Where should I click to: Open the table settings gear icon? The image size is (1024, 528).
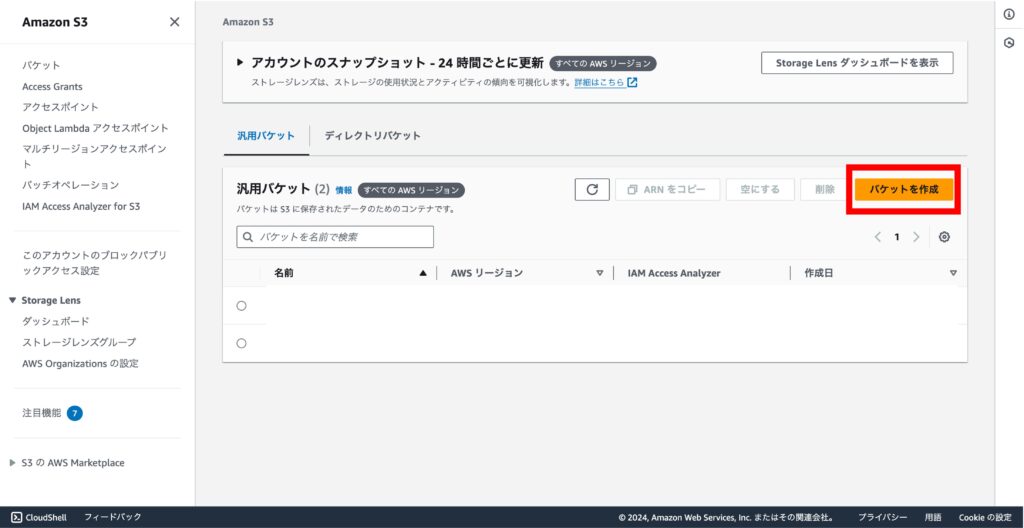(x=944, y=237)
